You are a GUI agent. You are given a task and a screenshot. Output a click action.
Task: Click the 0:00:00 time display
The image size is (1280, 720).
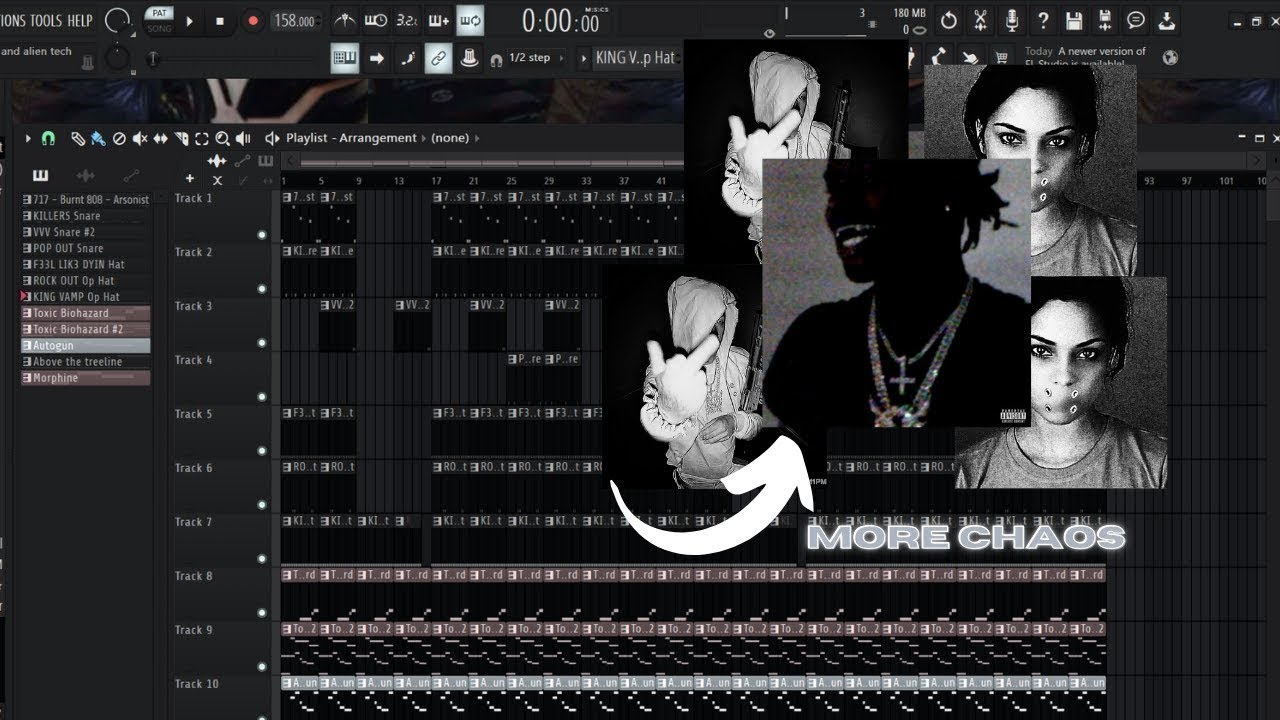pyautogui.click(x=560, y=20)
